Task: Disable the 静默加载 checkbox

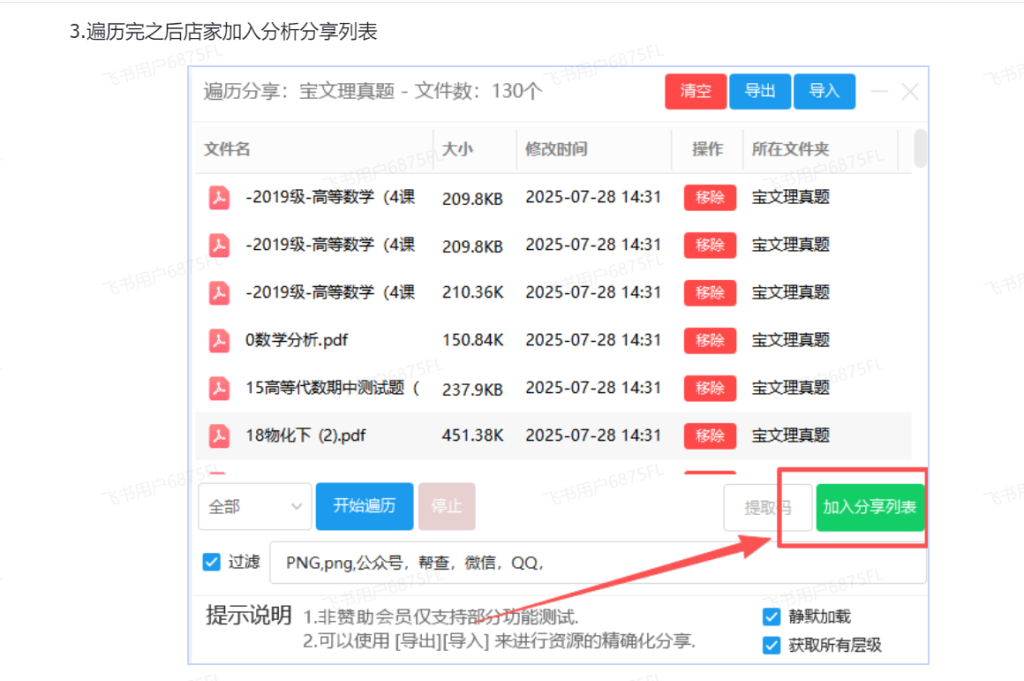Action: [771, 617]
